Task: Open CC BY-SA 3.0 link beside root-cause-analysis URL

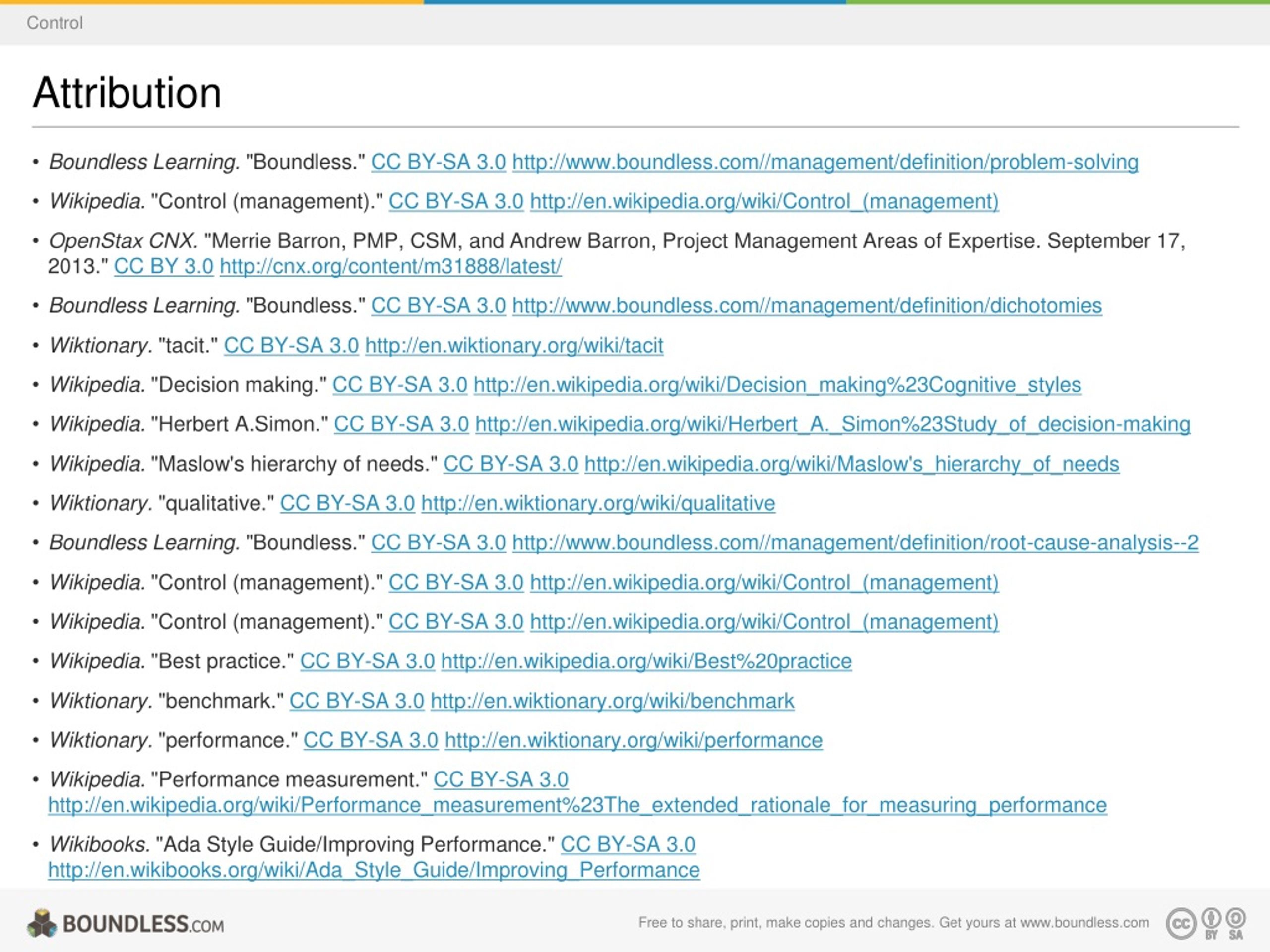Action: pos(438,543)
